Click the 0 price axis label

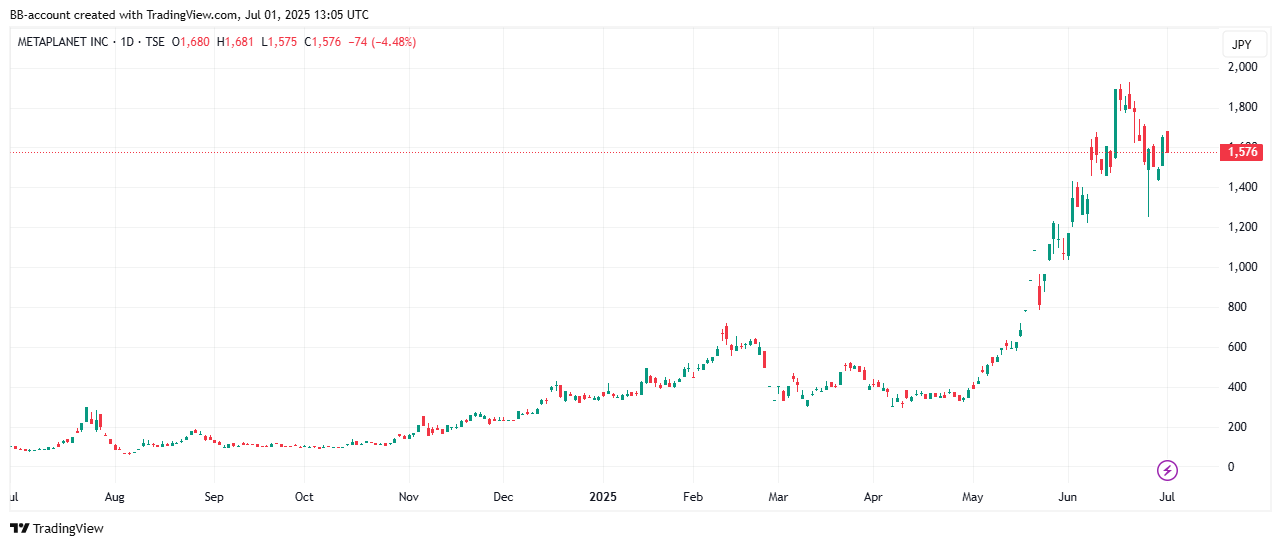[x=1232, y=467]
